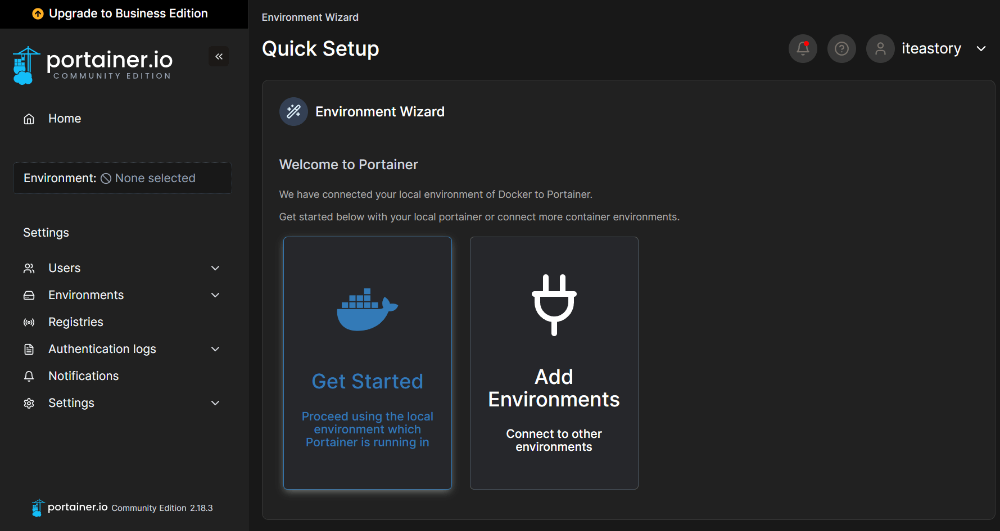This screenshot has width=1000, height=531.
Task: Click the Environment Wizard wand icon
Action: [293, 112]
